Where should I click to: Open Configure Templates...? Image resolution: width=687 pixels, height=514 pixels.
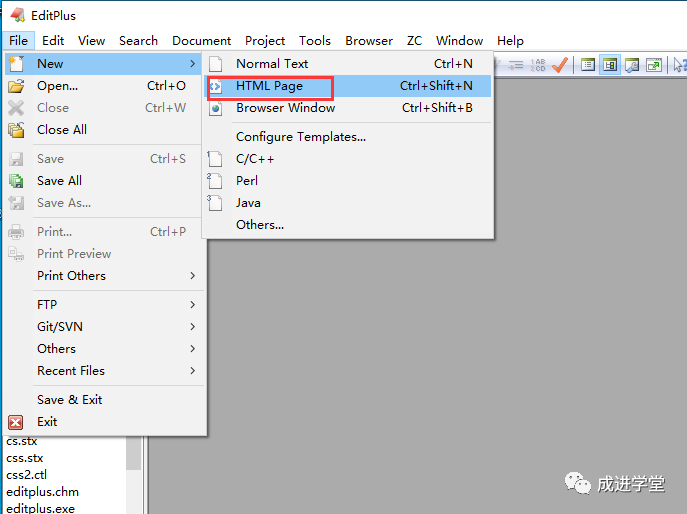(x=348, y=137)
